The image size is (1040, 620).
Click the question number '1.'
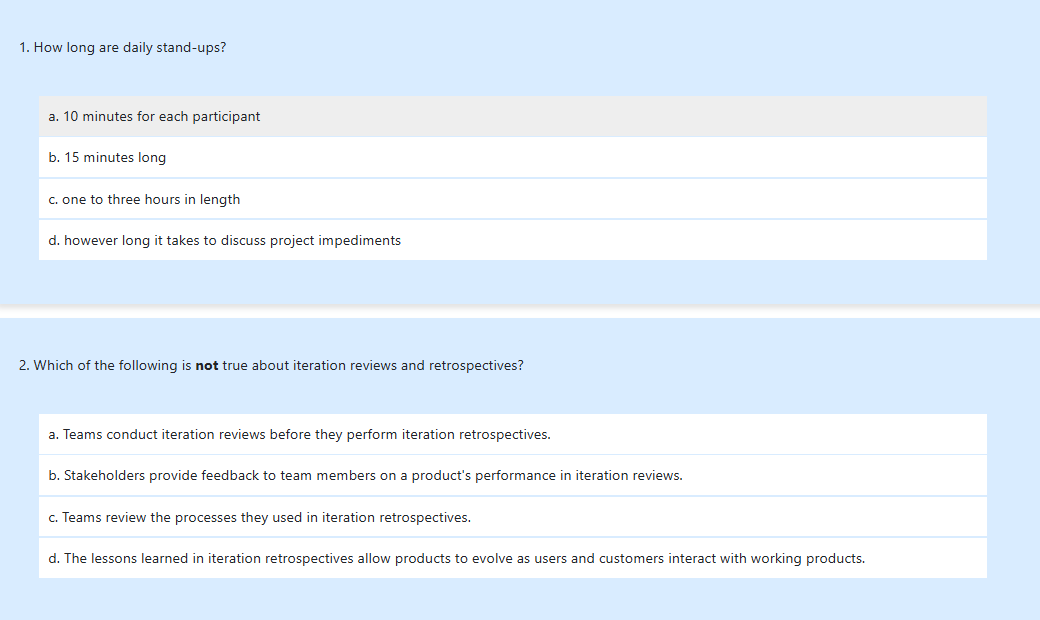click(x=25, y=48)
